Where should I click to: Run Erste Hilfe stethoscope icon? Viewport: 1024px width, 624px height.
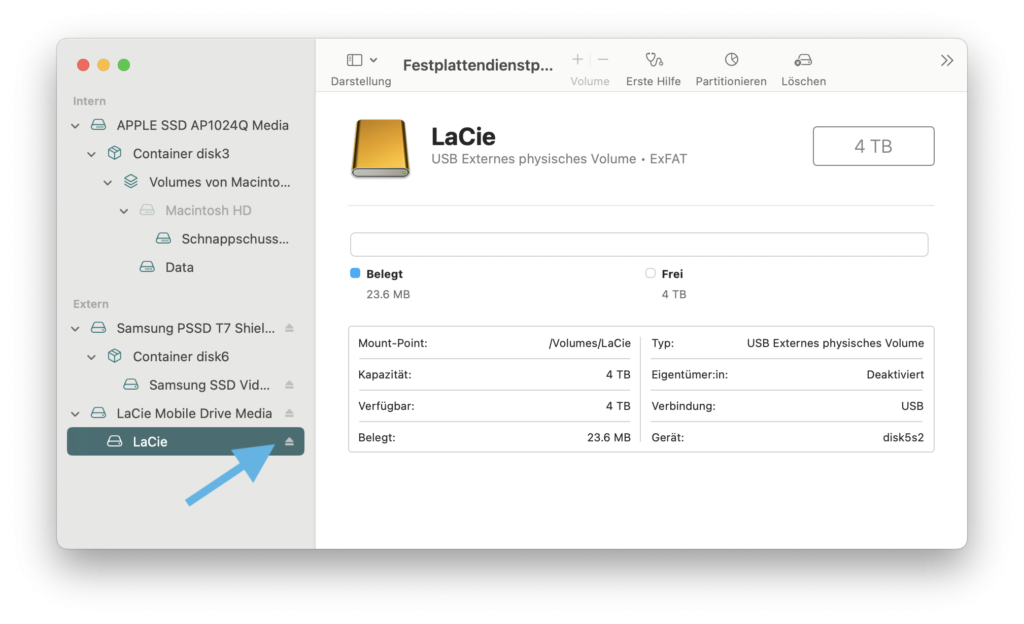click(x=654, y=60)
